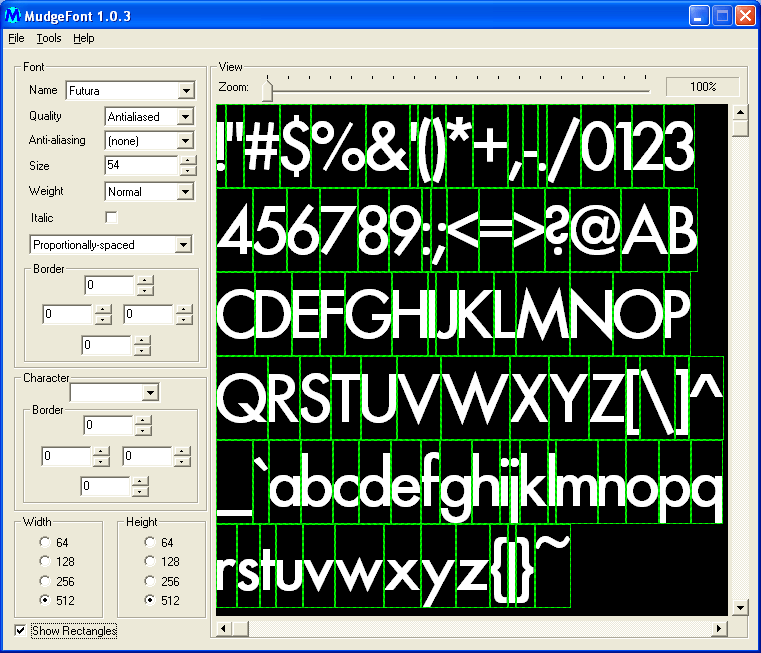This screenshot has width=761, height=653.
Task: Select Width 256 radio button
Action: click(44, 581)
